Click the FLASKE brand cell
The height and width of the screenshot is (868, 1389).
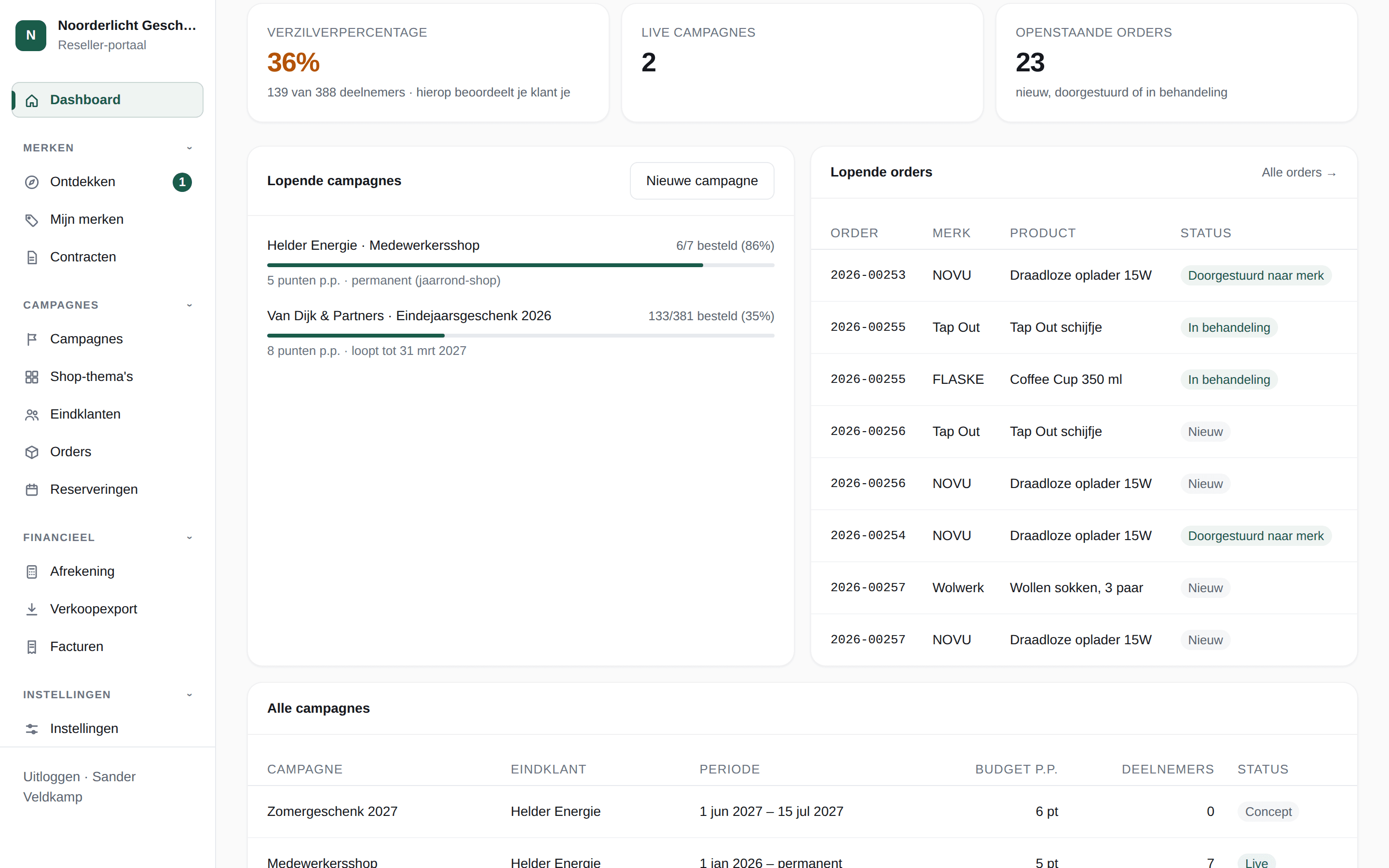[958, 380]
